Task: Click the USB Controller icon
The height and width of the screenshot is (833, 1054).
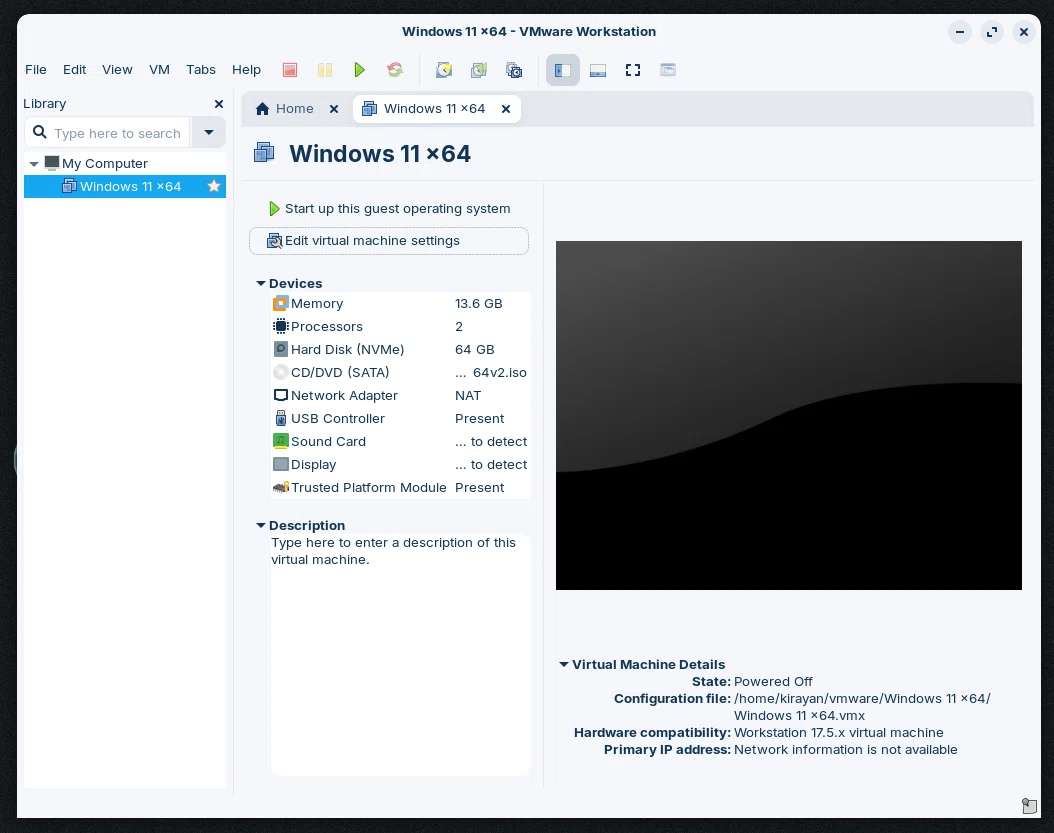Action: coord(280,418)
